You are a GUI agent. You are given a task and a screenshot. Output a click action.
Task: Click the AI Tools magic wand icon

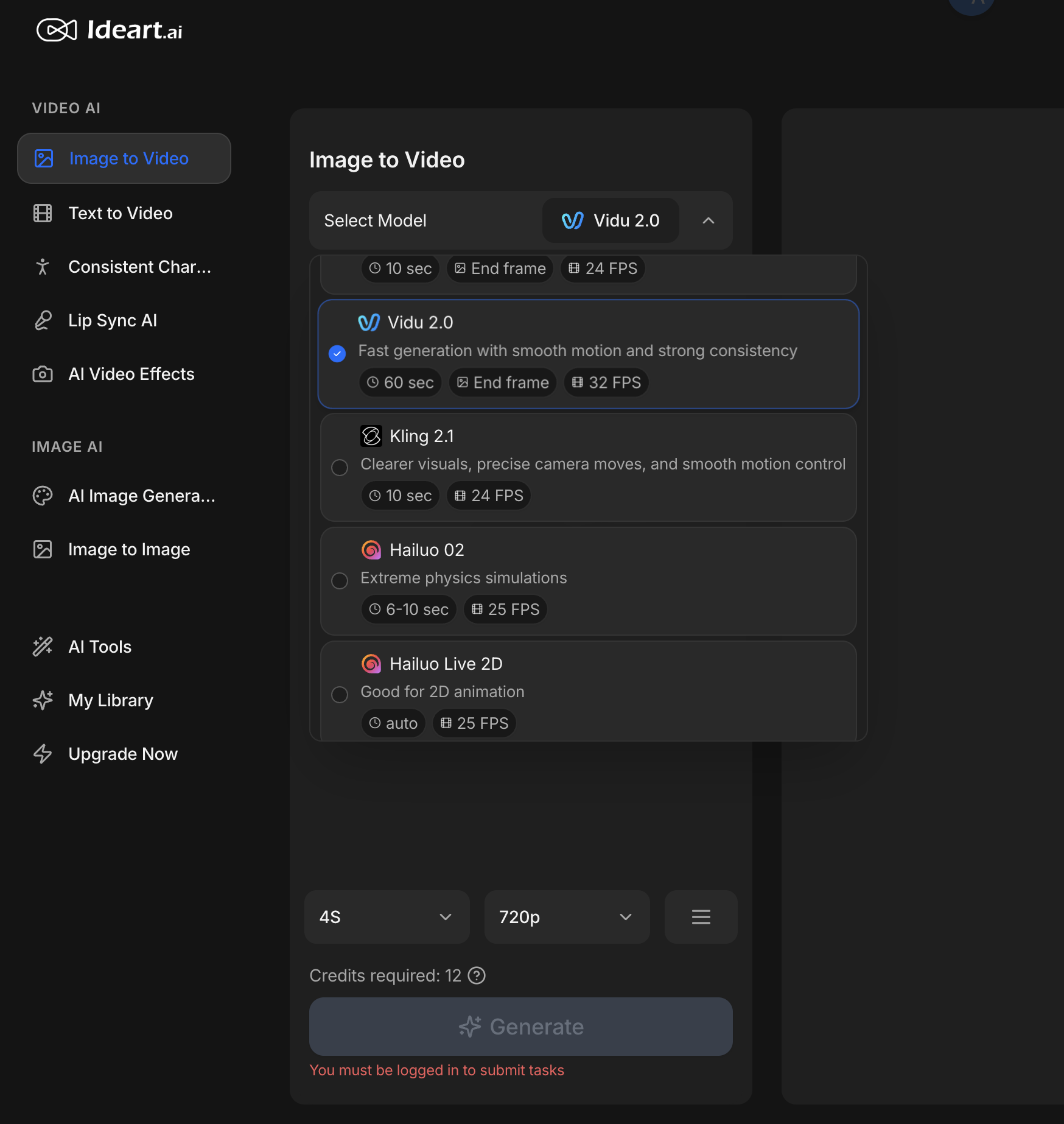pyautogui.click(x=43, y=647)
